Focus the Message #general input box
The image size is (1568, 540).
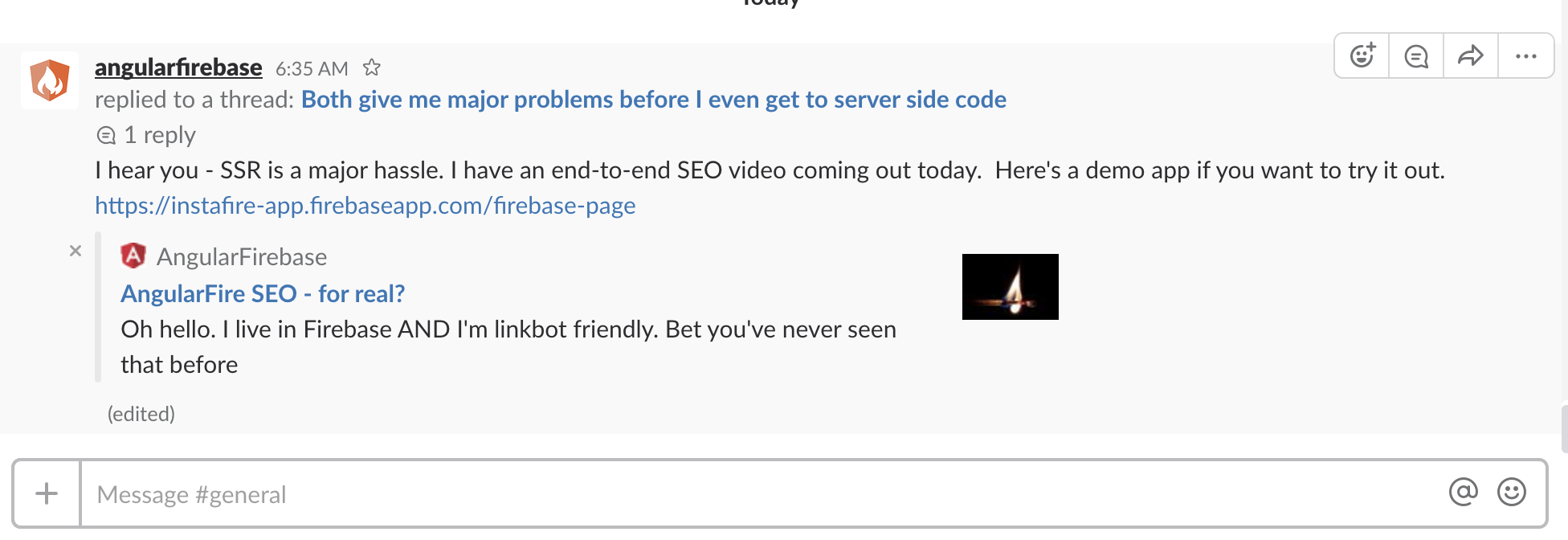pos(723,494)
